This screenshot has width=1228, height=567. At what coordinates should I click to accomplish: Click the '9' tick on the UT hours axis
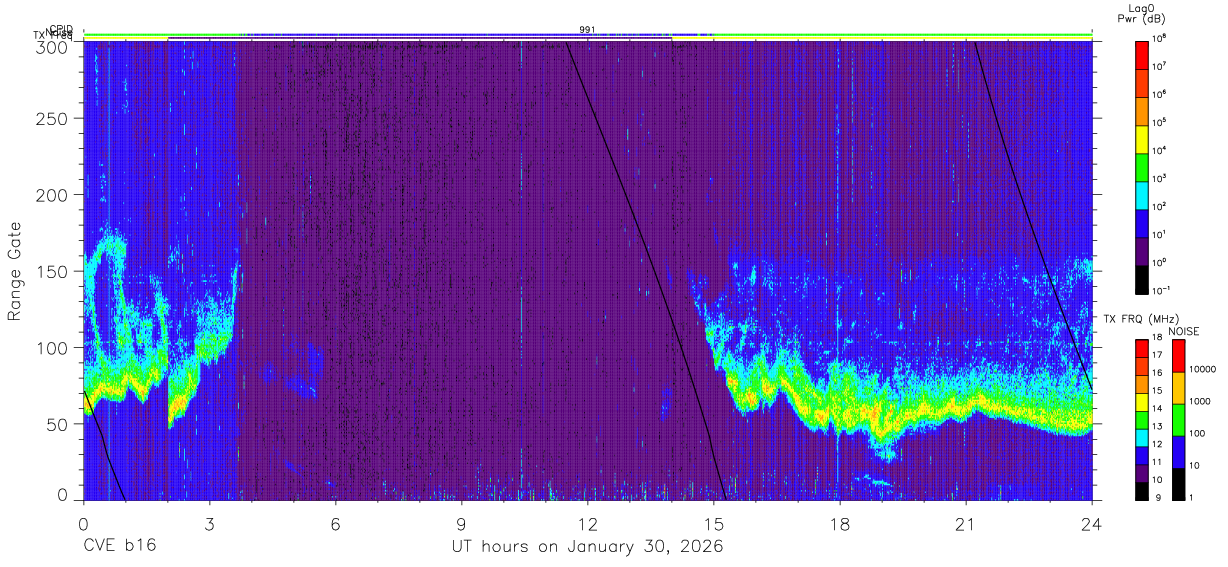[461, 524]
